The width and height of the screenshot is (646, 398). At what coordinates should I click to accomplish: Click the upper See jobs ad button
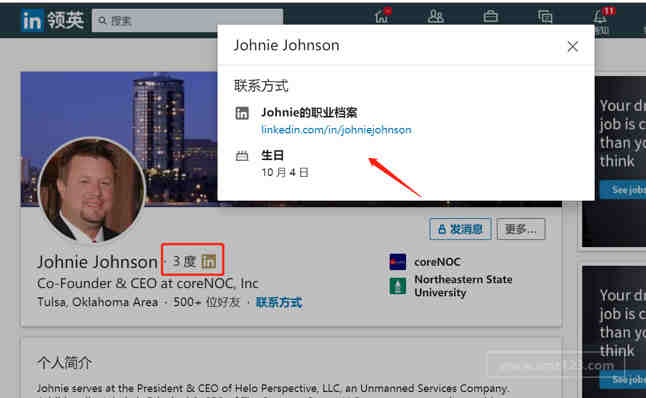(x=623, y=190)
